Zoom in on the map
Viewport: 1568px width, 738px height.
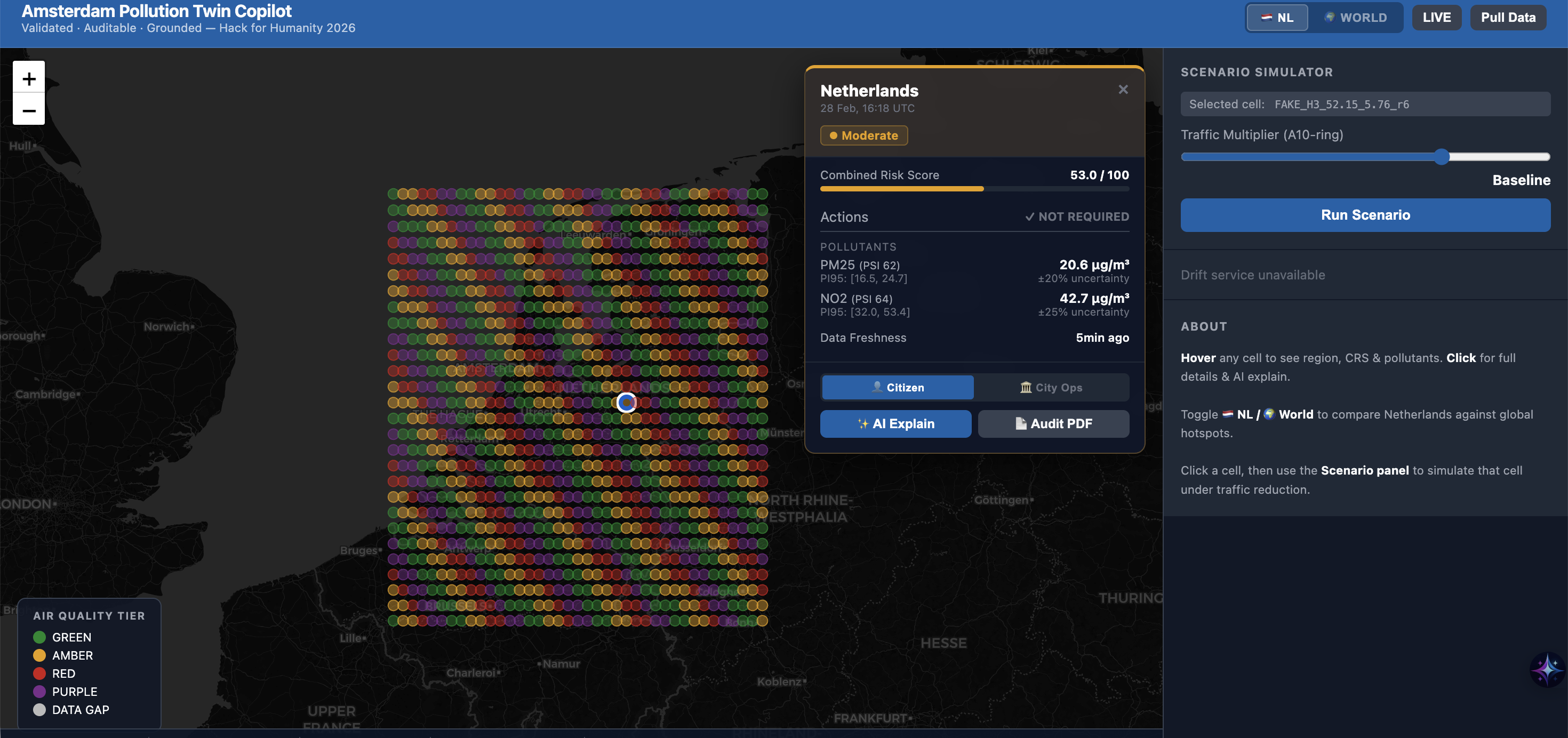29,78
